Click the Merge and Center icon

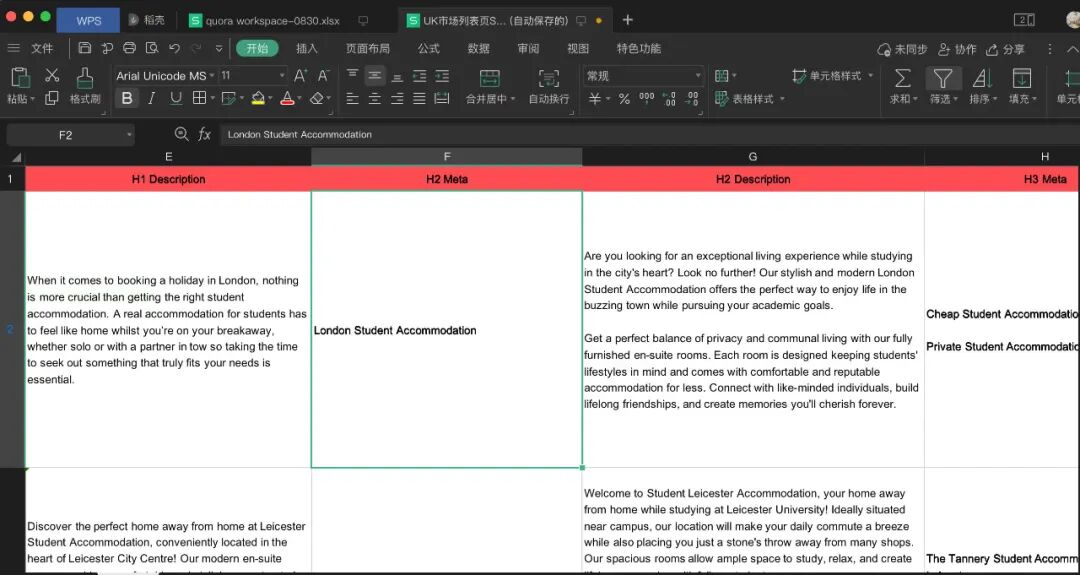pyautogui.click(x=489, y=78)
